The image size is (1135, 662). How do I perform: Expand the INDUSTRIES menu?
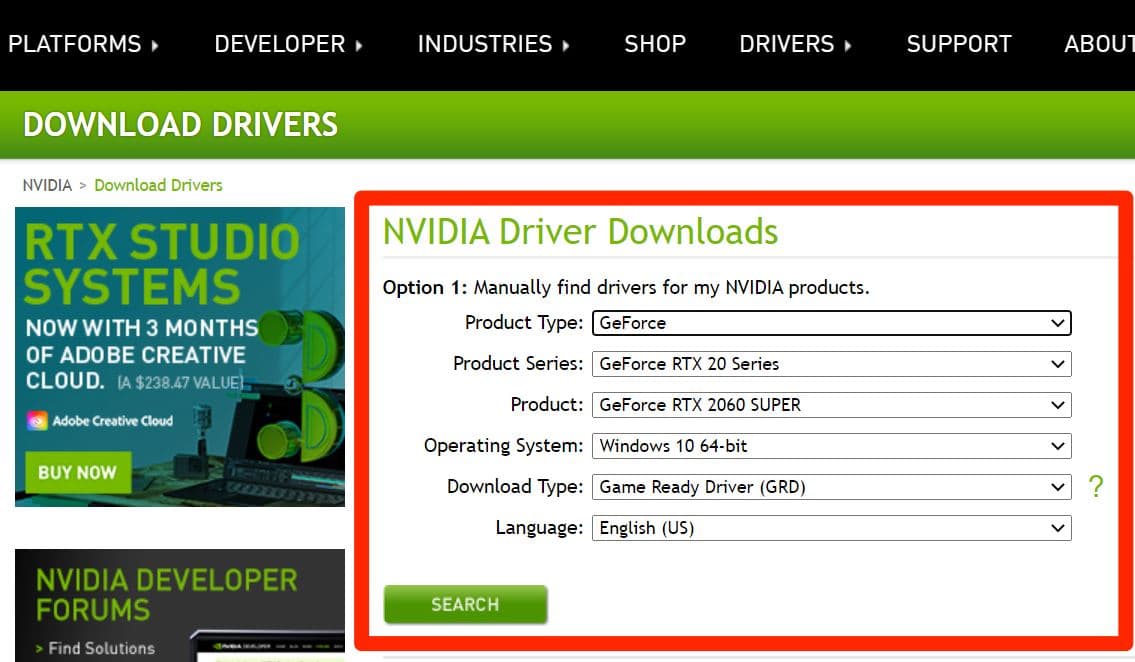click(493, 44)
